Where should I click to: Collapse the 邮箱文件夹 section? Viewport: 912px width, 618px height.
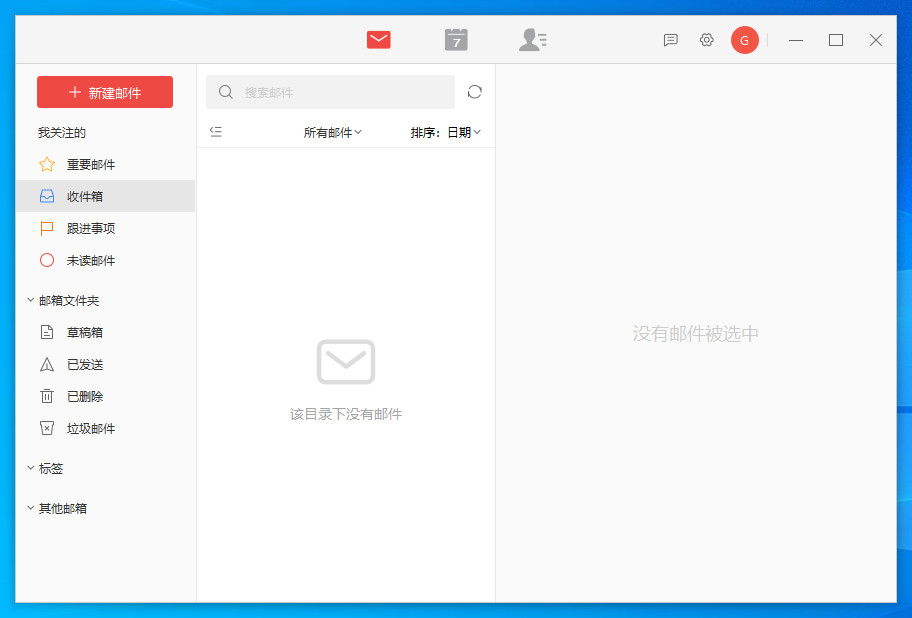click(x=63, y=301)
